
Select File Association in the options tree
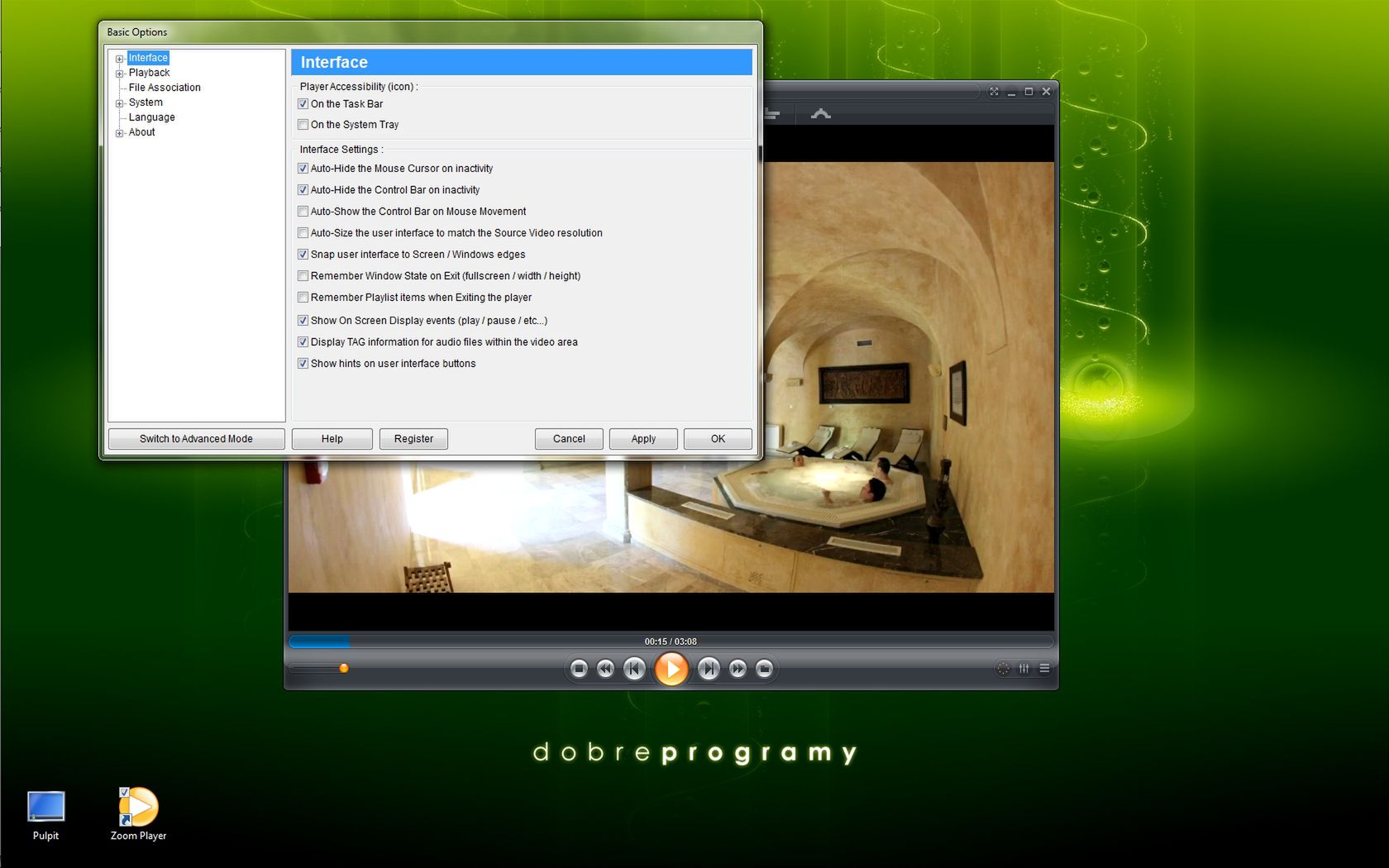[x=165, y=88]
